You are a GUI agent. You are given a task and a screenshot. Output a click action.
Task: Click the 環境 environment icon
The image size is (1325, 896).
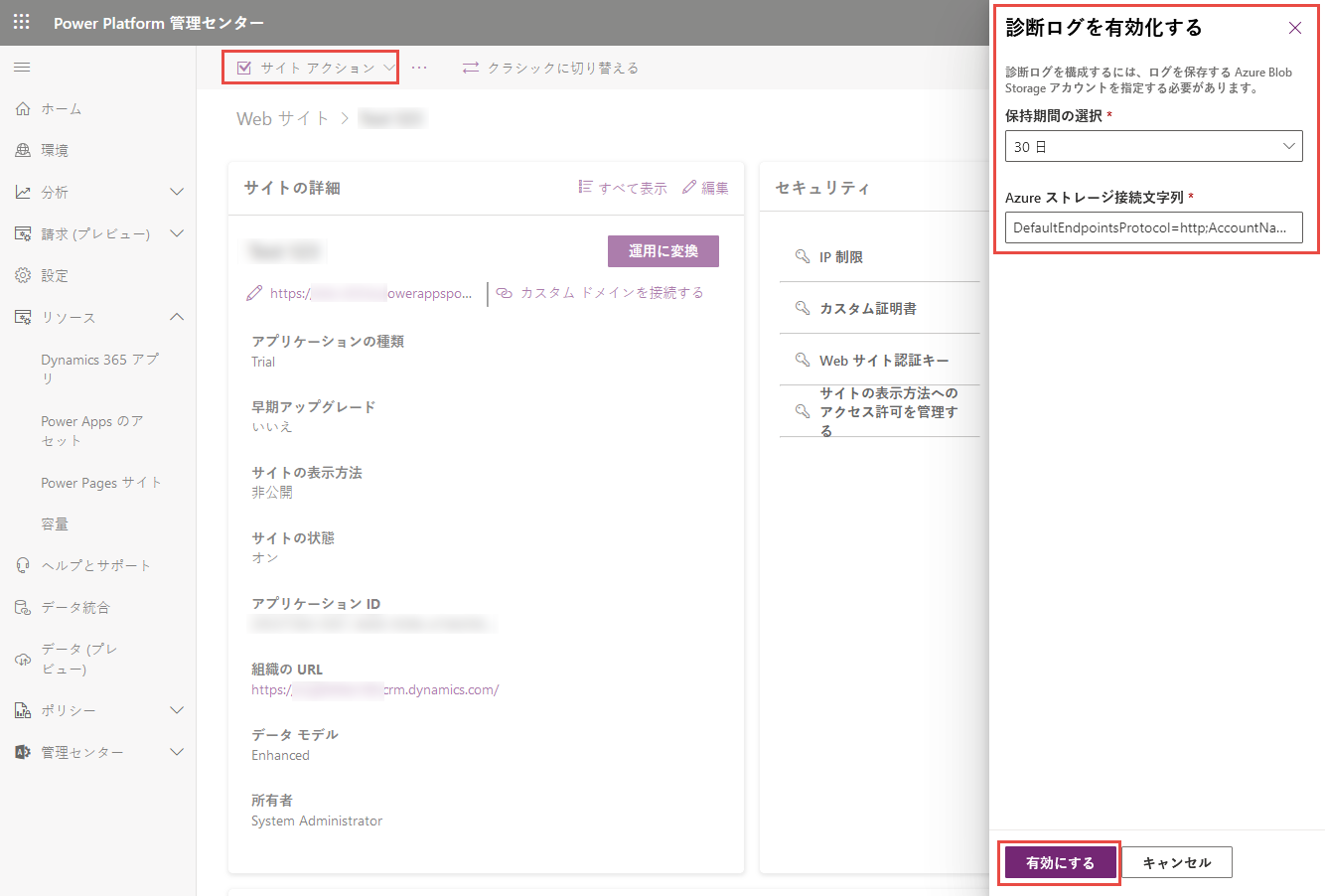coord(23,150)
